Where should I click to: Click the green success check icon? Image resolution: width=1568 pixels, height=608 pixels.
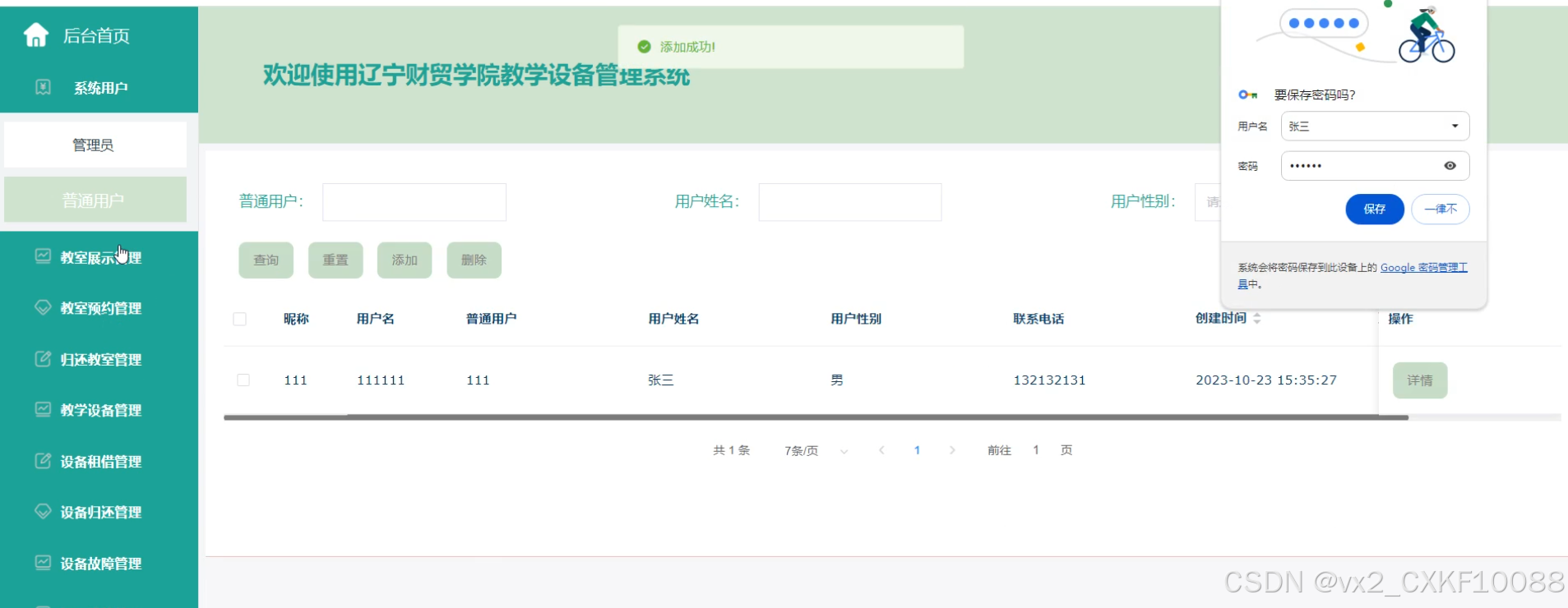(645, 47)
